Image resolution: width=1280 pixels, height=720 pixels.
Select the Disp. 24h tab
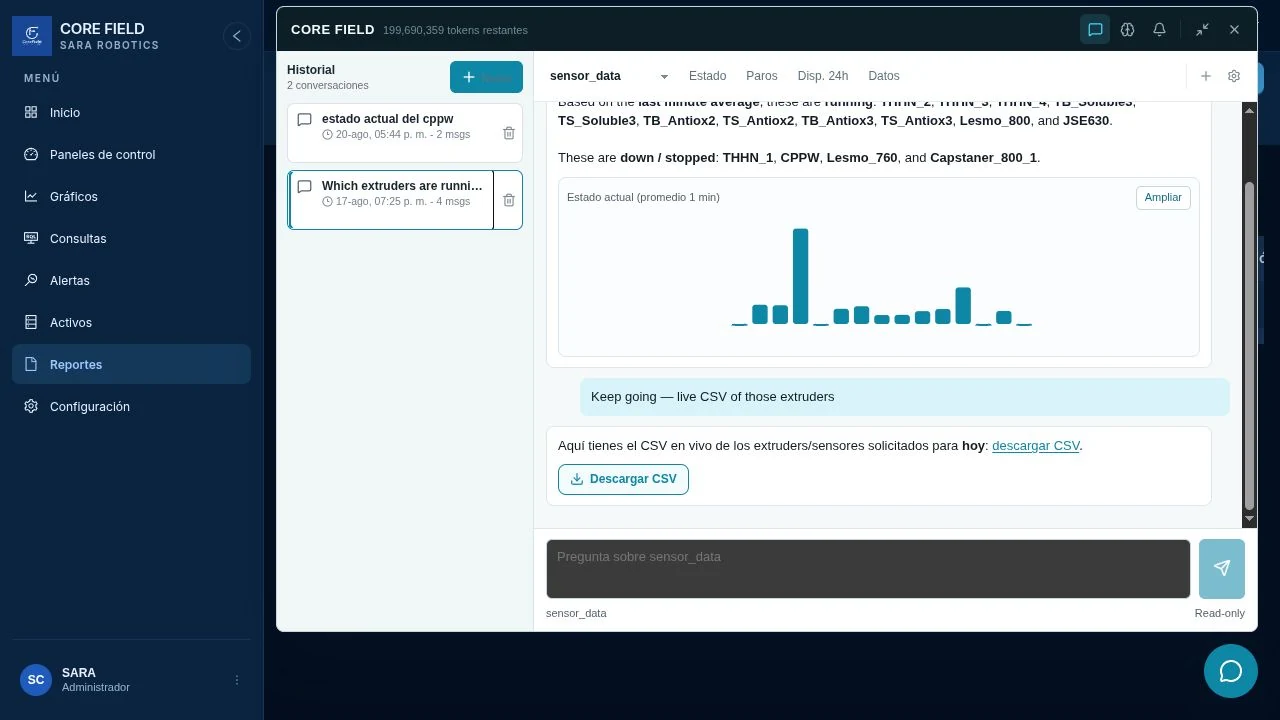click(823, 76)
